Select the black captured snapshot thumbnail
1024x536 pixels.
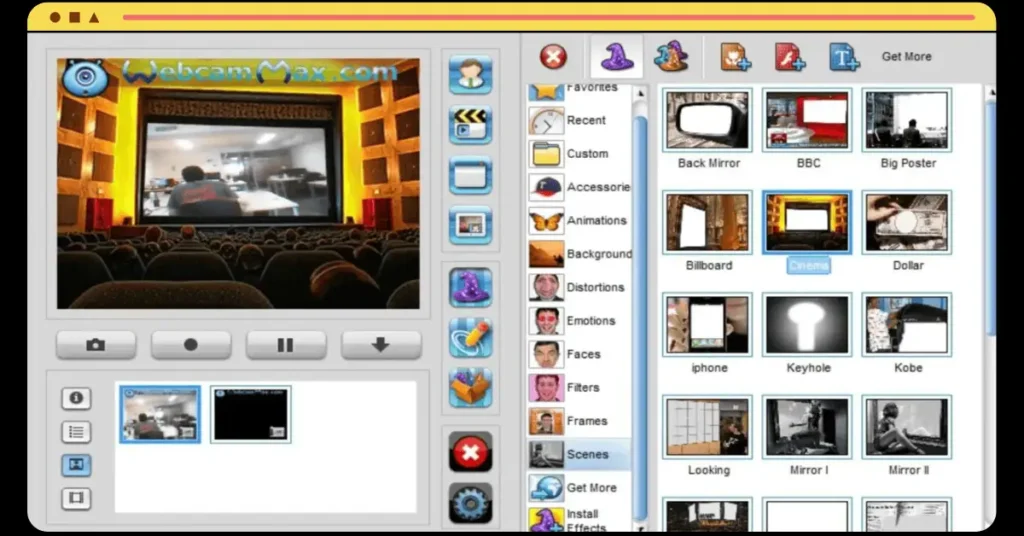(x=251, y=415)
